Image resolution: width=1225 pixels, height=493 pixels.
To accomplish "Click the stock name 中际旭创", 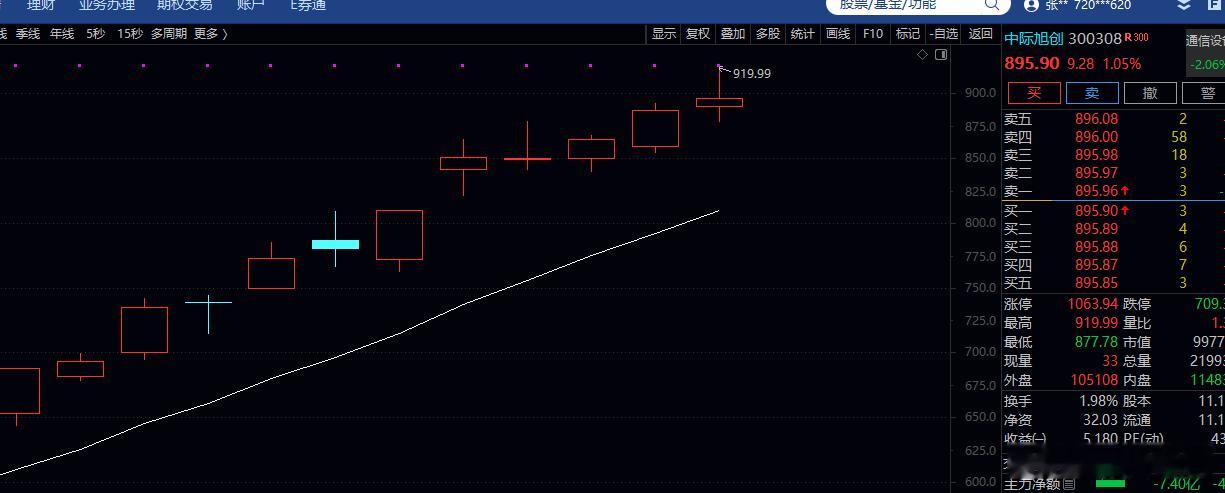I will point(1034,39).
